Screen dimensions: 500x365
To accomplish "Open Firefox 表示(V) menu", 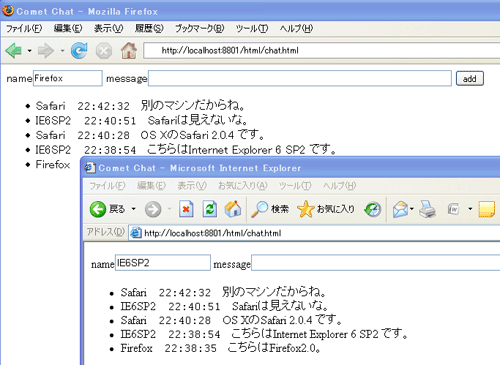I will (x=109, y=29).
